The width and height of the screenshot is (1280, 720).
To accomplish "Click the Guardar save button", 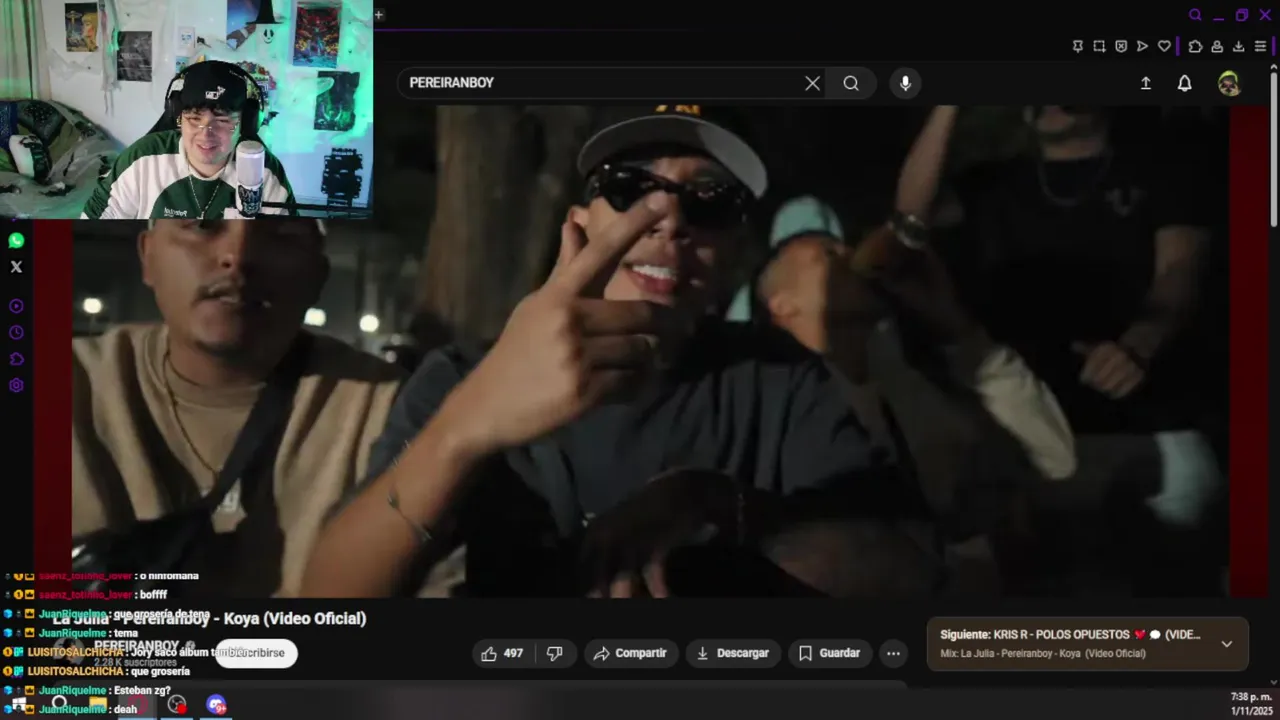I will 830,653.
